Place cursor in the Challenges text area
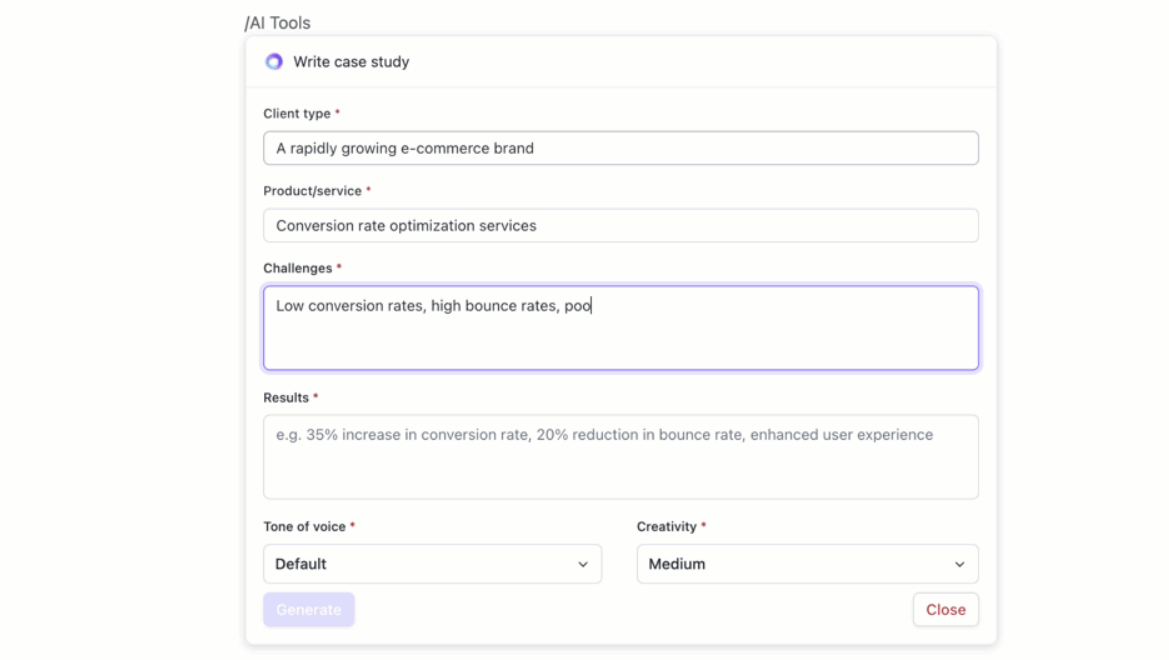This screenshot has width=1169, height=660. click(620, 328)
